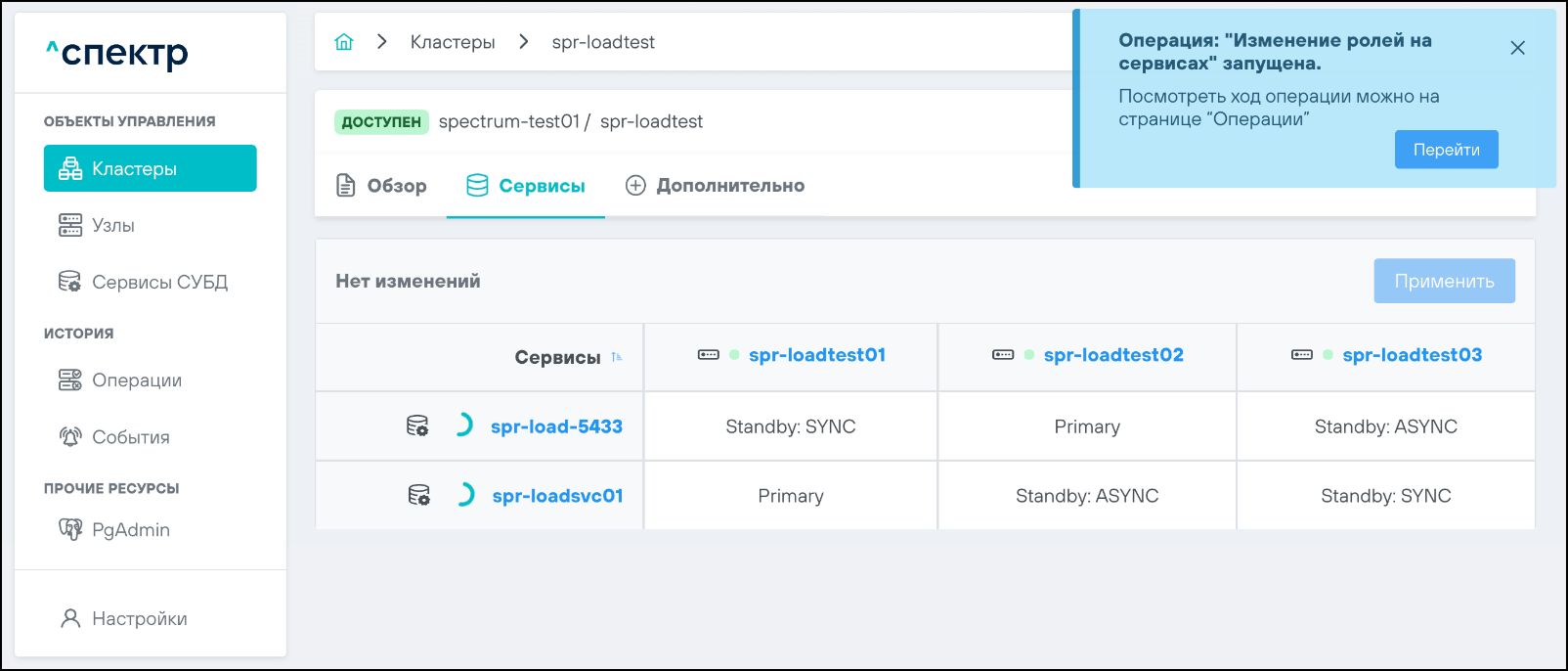Click the database icon beside spr-load-5433
This screenshot has width=1568, height=671.
pyautogui.click(x=417, y=425)
